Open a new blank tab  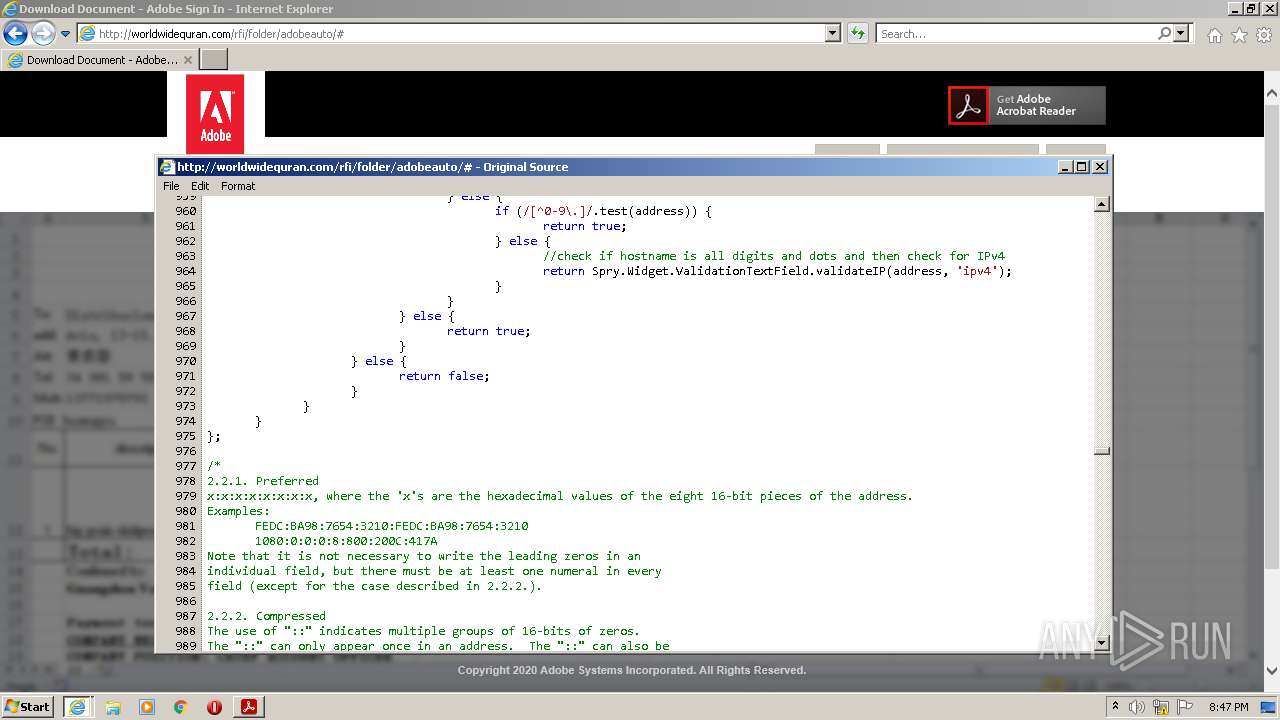tap(214, 60)
